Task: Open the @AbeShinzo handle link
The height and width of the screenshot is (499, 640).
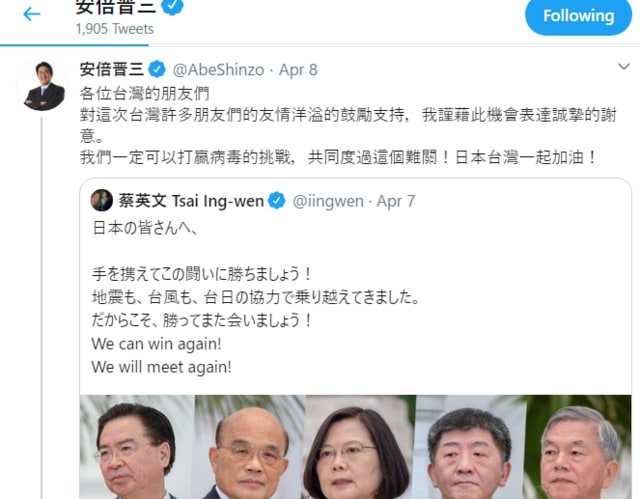Action: pos(218,70)
